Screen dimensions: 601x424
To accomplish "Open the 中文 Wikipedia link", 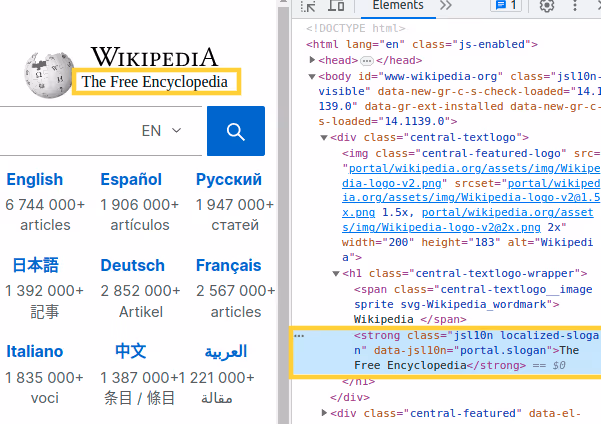I will tap(131, 351).
